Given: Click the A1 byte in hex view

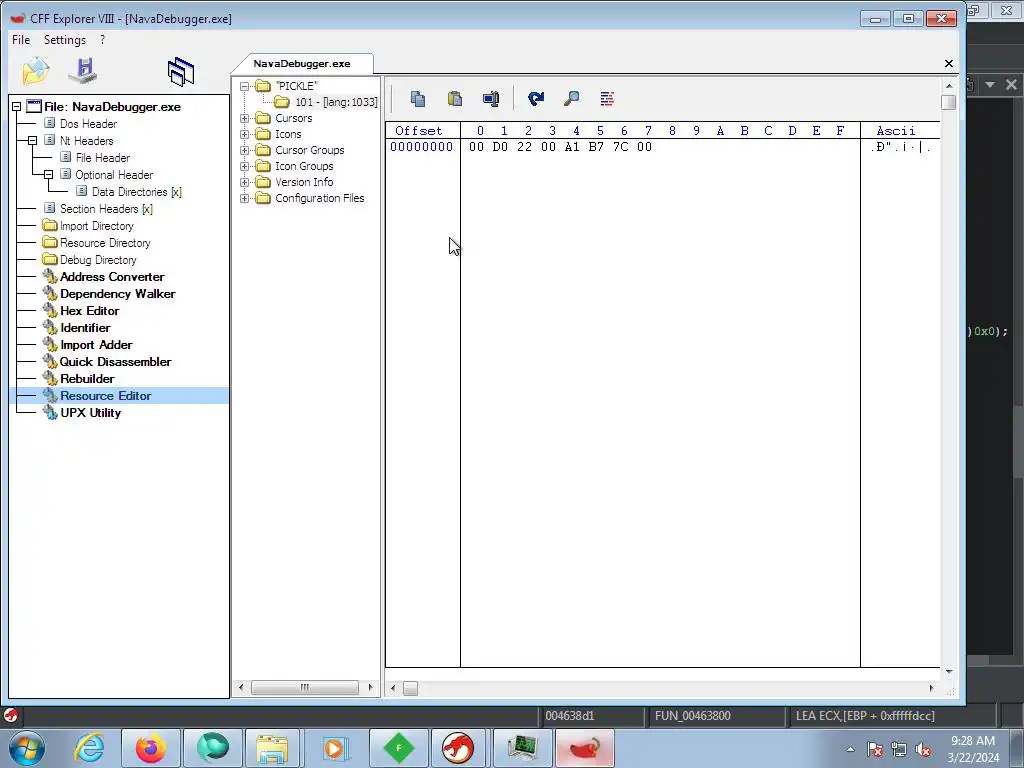Looking at the screenshot, I should coord(572,147).
